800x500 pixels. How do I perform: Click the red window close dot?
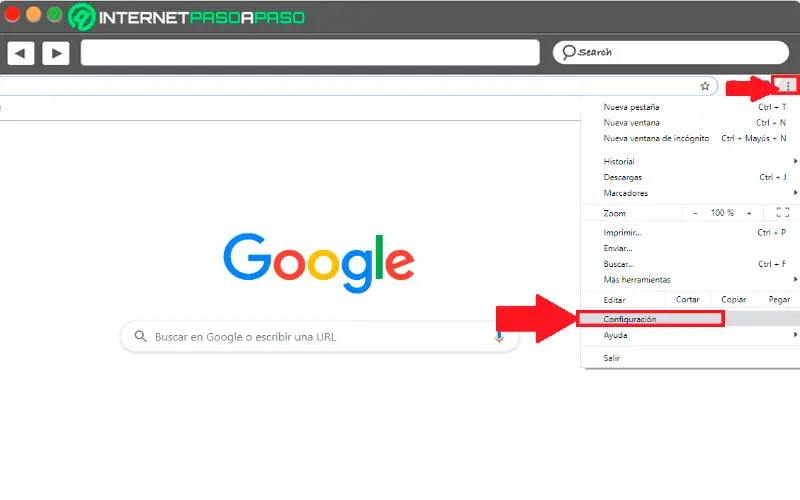click(x=12, y=14)
